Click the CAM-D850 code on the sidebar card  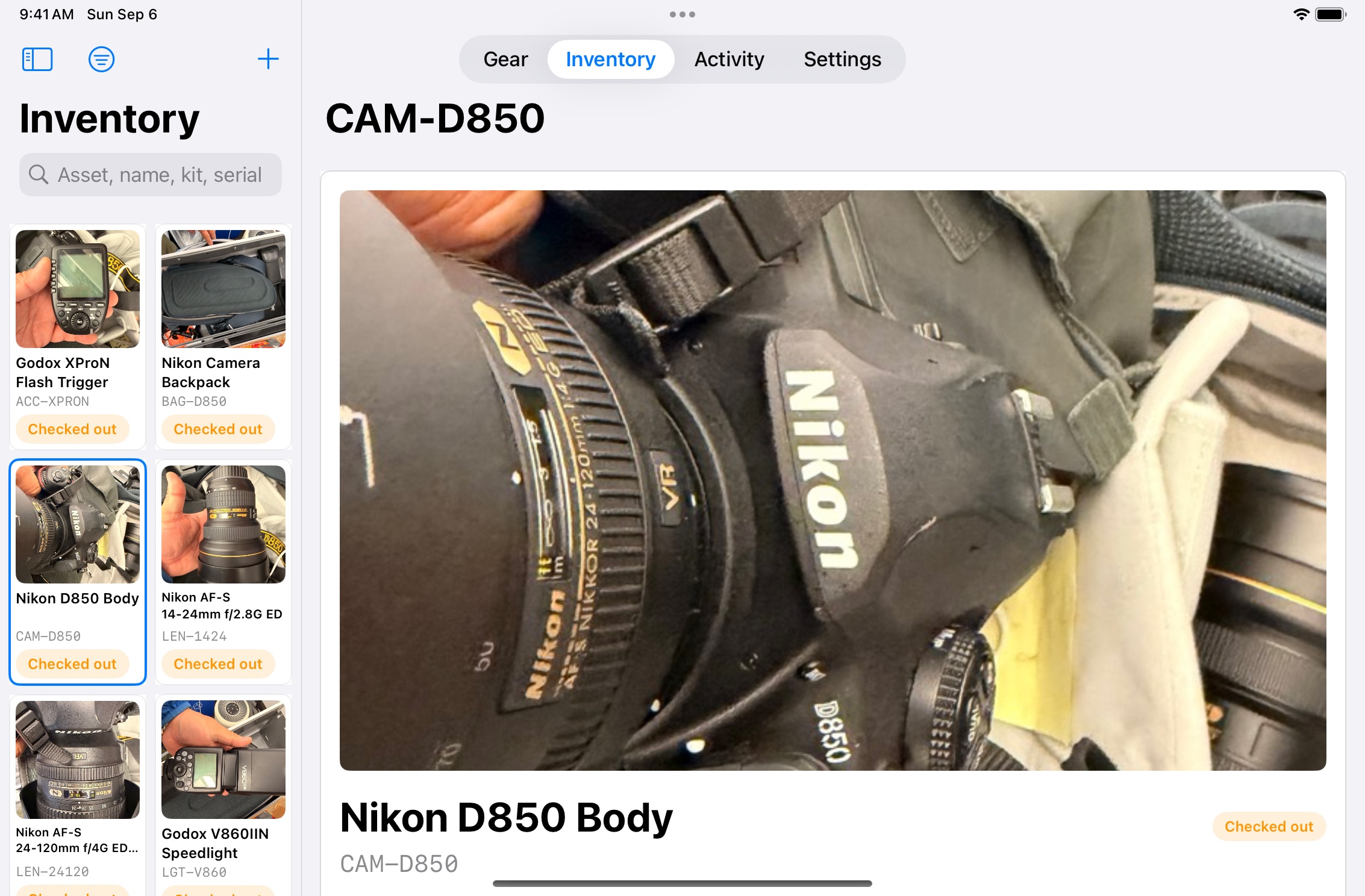(x=48, y=636)
